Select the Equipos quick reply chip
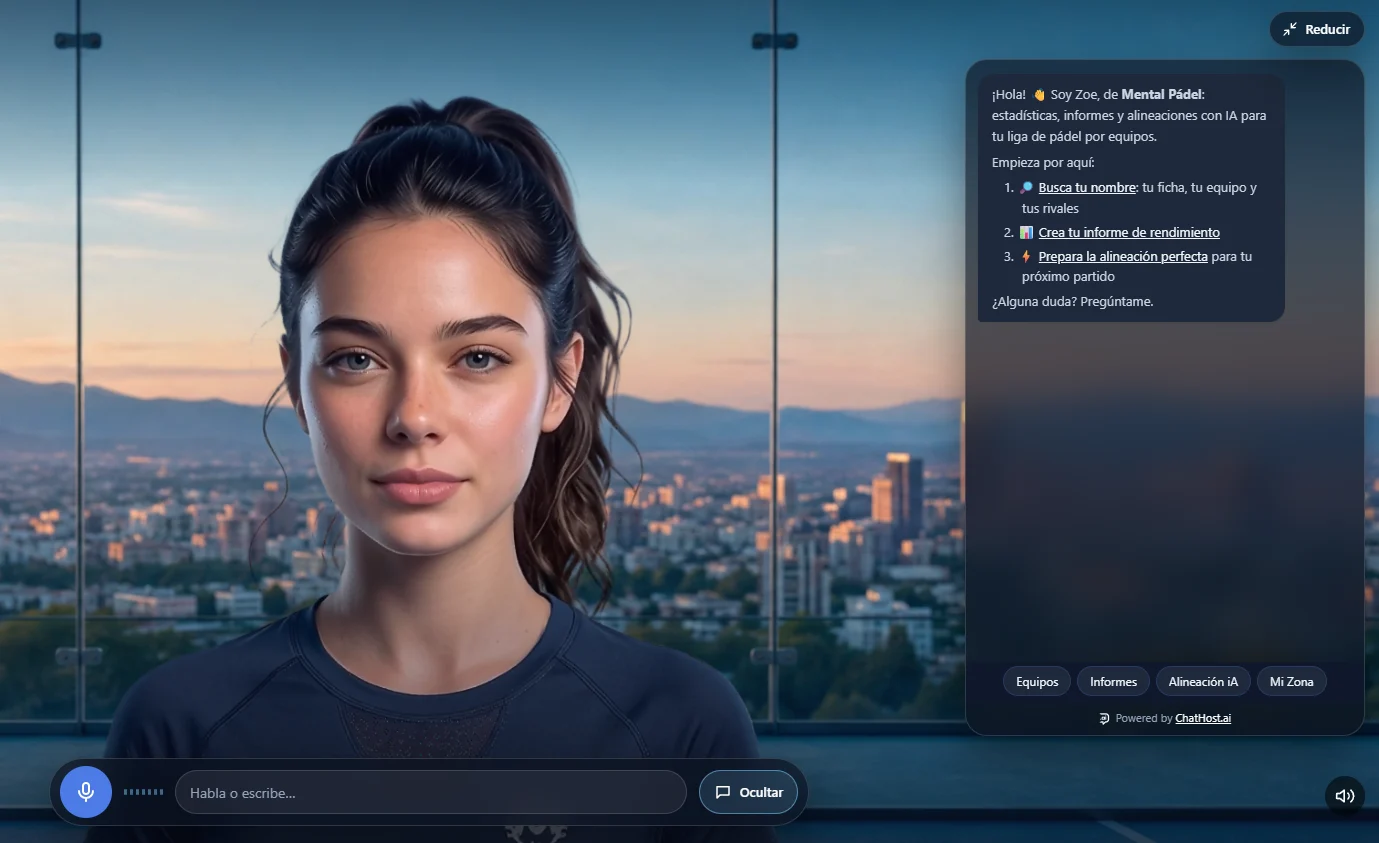 pyautogui.click(x=1037, y=682)
